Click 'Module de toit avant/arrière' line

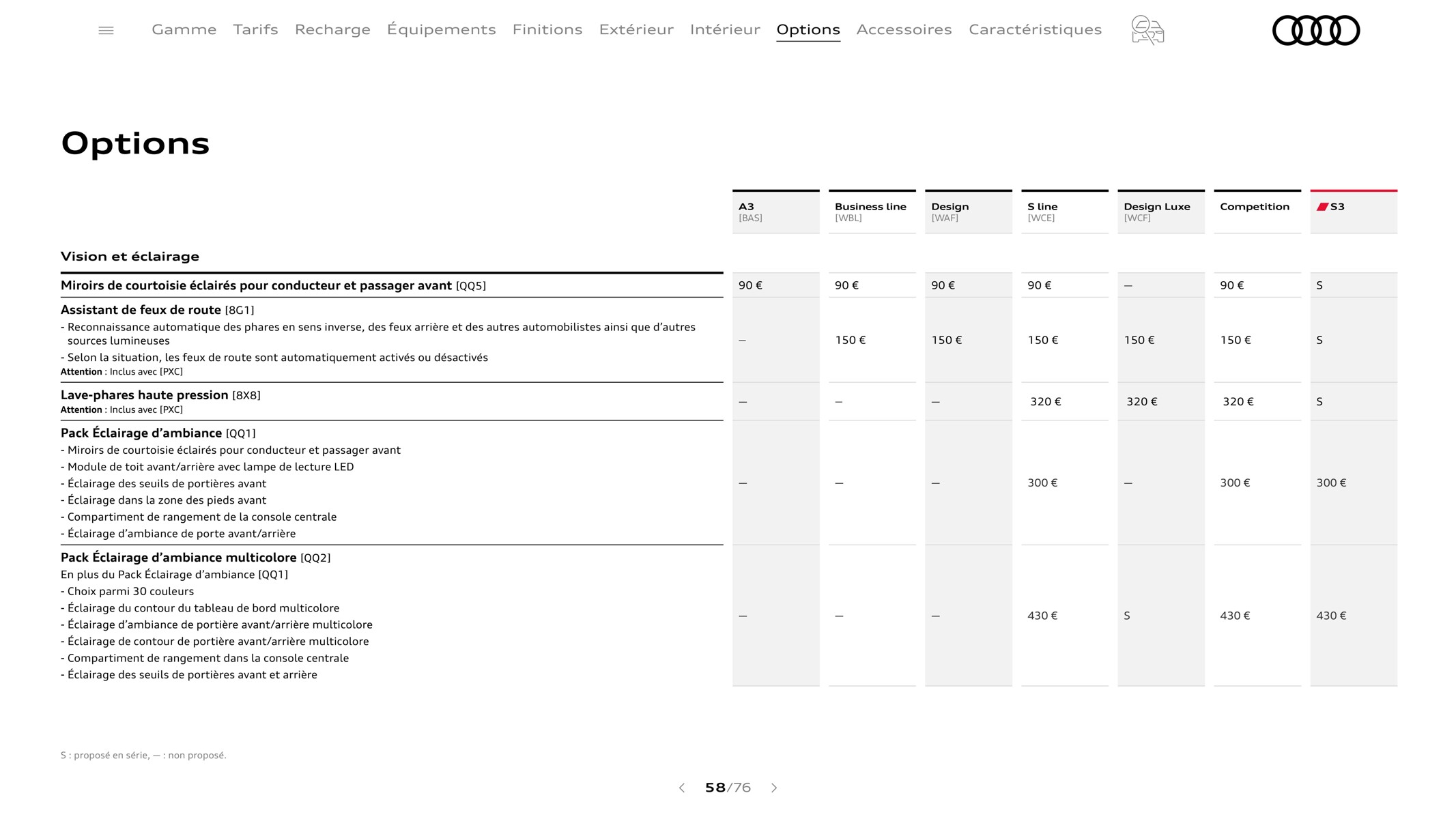(x=207, y=467)
